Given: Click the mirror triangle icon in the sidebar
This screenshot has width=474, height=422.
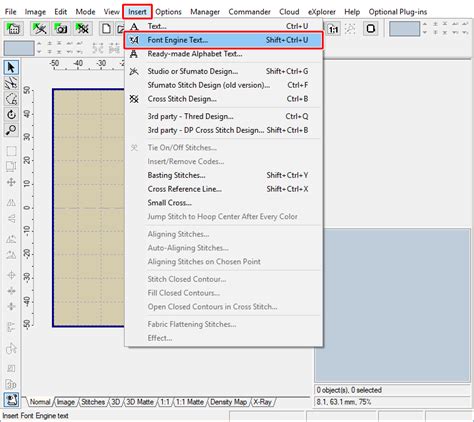Looking at the screenshot, I should click(11, 202).
